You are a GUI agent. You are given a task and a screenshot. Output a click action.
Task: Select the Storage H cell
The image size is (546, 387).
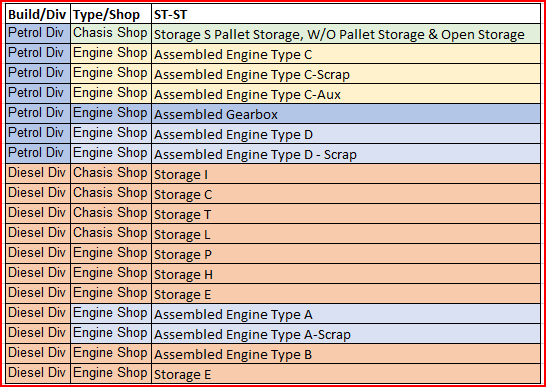346,273
